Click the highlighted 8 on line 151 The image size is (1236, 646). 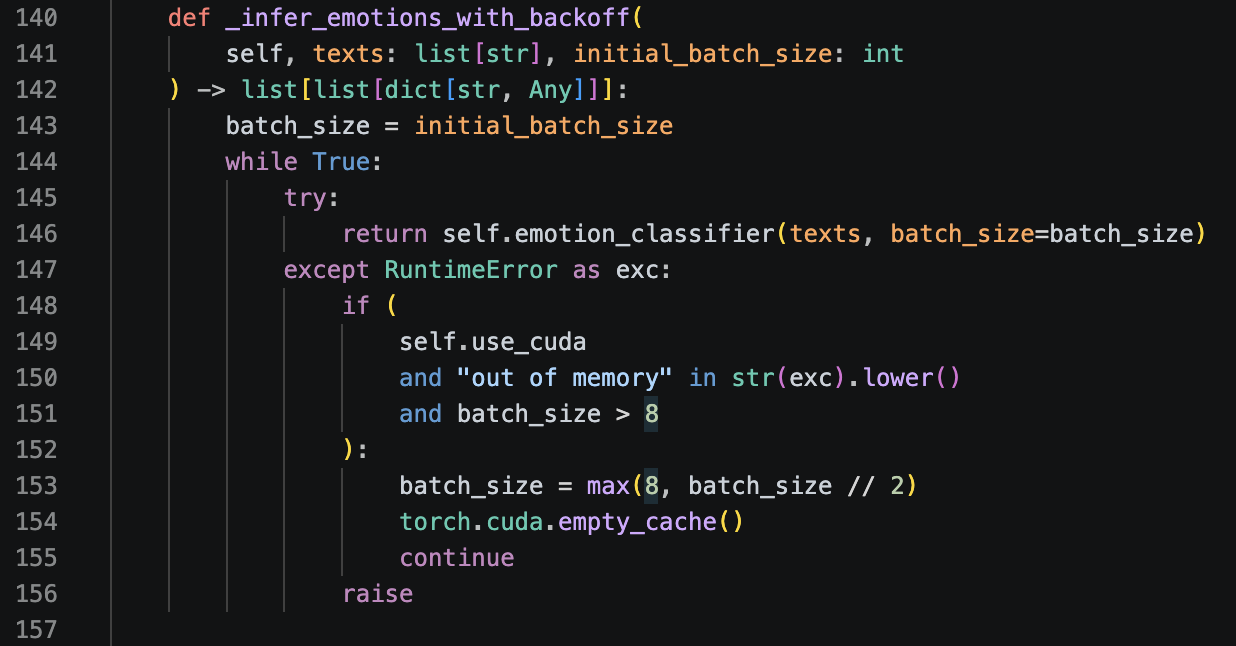(651, 414)
